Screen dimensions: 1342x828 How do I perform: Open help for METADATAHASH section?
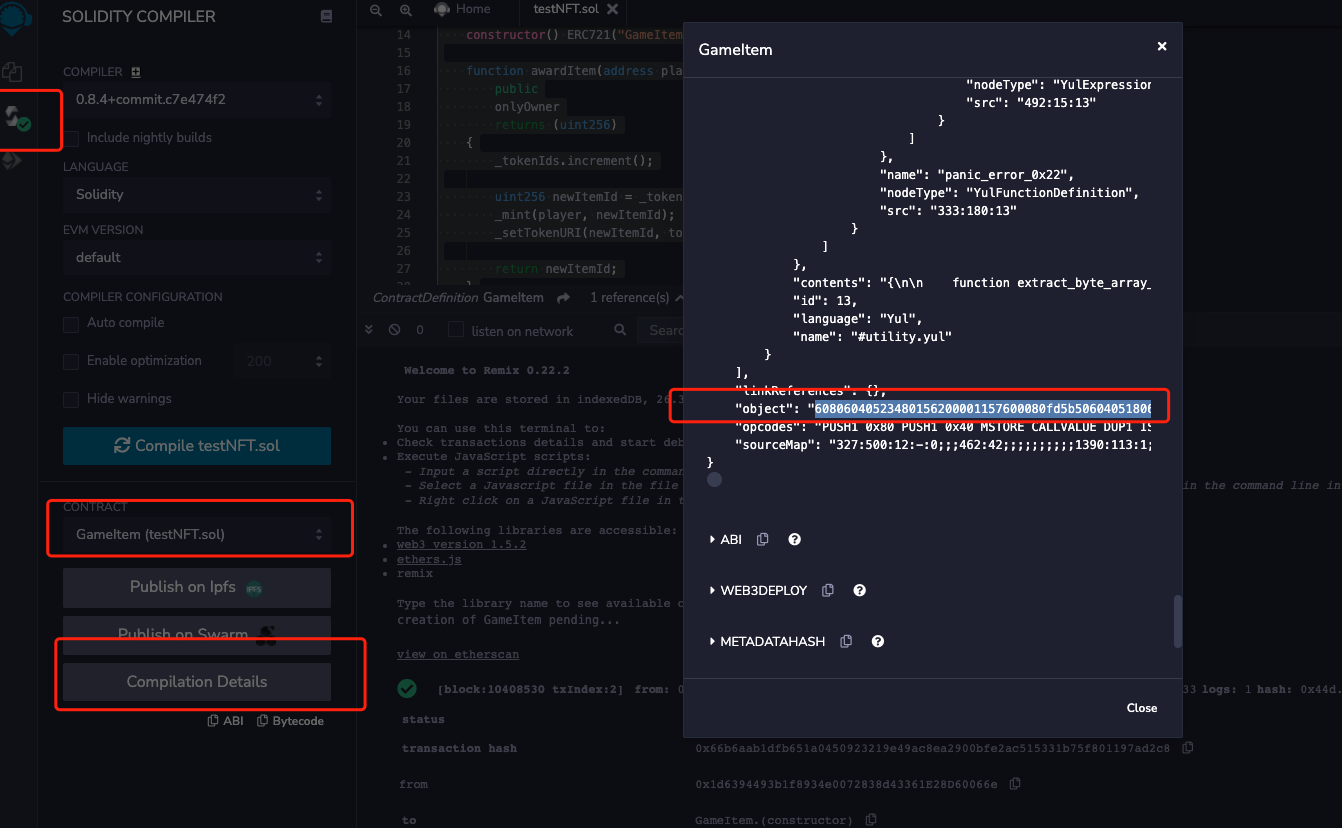[878, 641]
